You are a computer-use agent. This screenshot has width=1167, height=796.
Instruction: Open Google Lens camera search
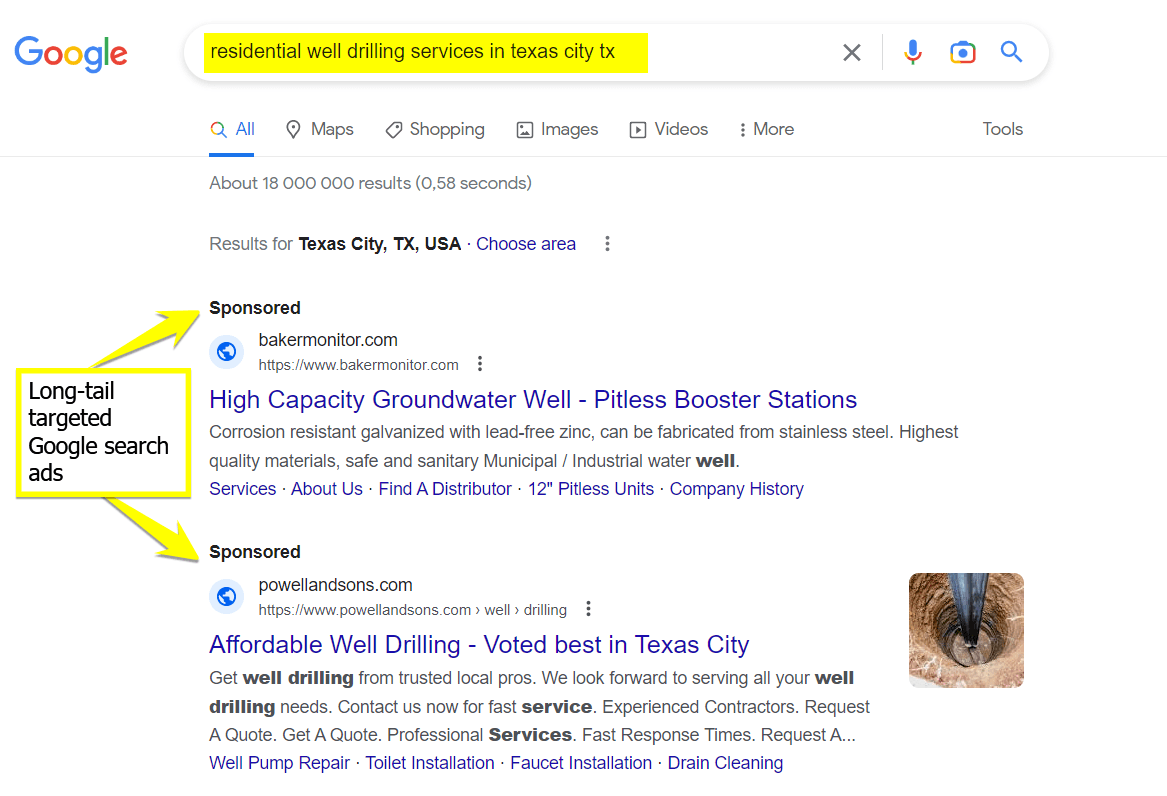(962, 52)
